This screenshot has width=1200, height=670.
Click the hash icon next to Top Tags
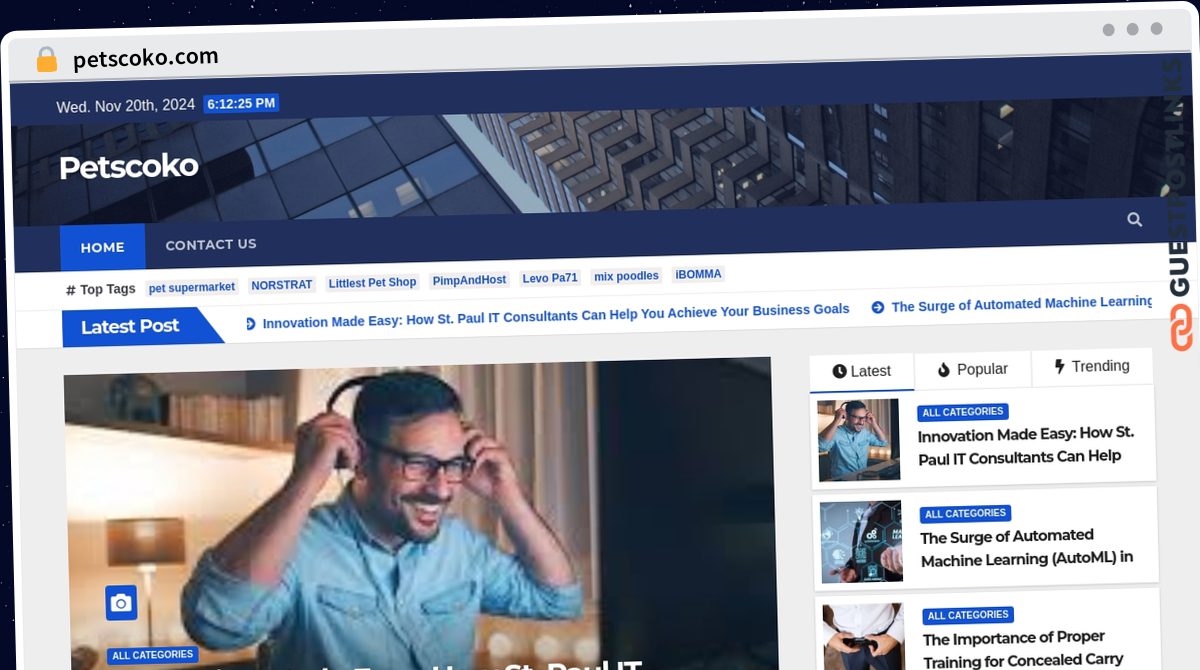click(71, 290)
